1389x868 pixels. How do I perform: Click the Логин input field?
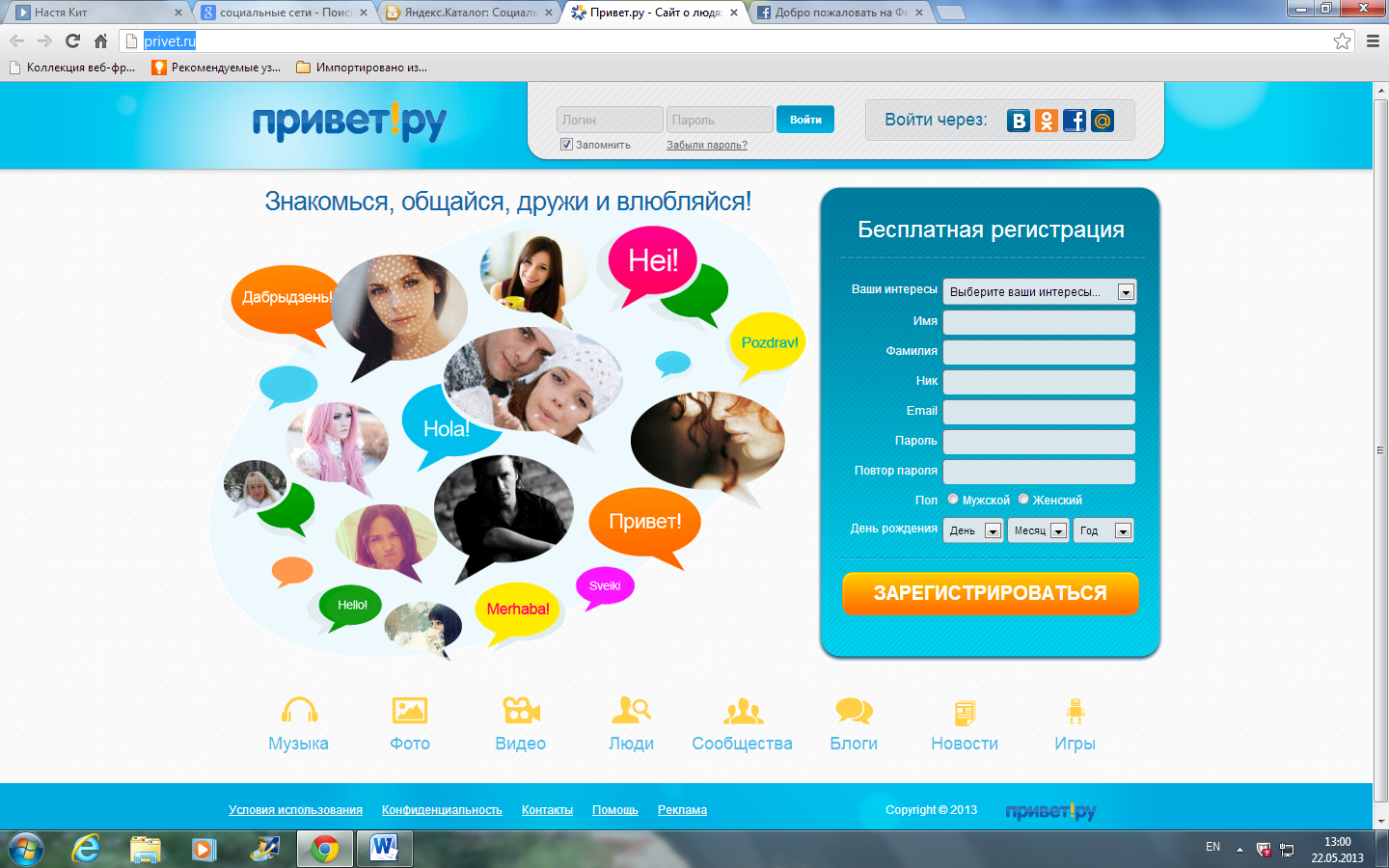tap(610, 120)
